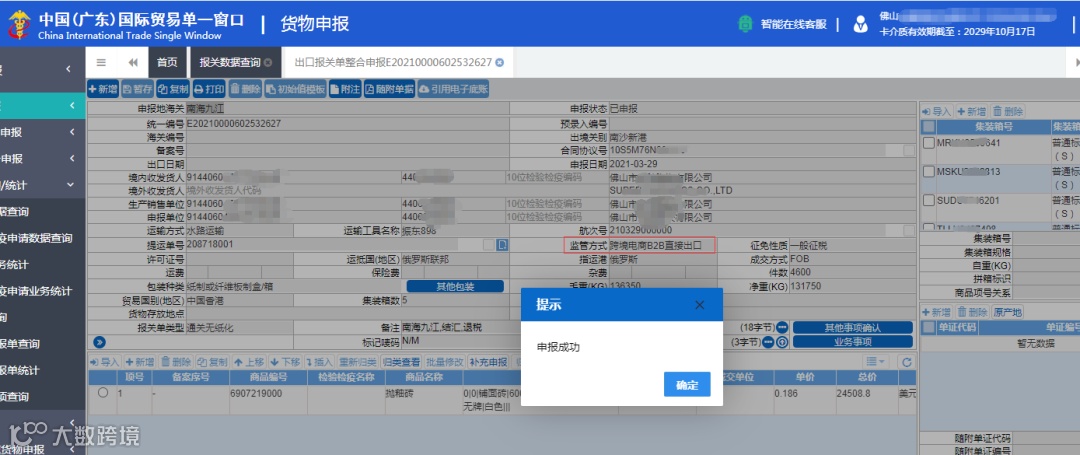Click the 补充申报 button

click(488, 362)
